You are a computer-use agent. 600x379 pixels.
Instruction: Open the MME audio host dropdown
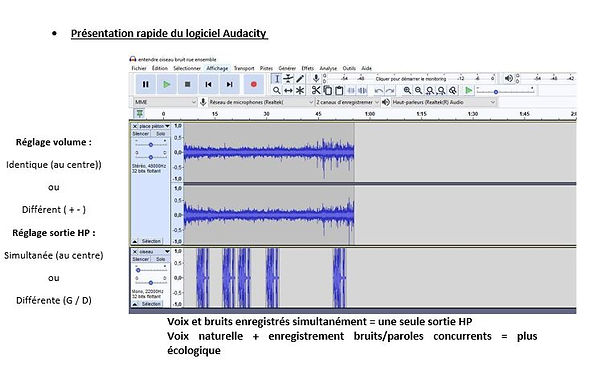(165, 102)
